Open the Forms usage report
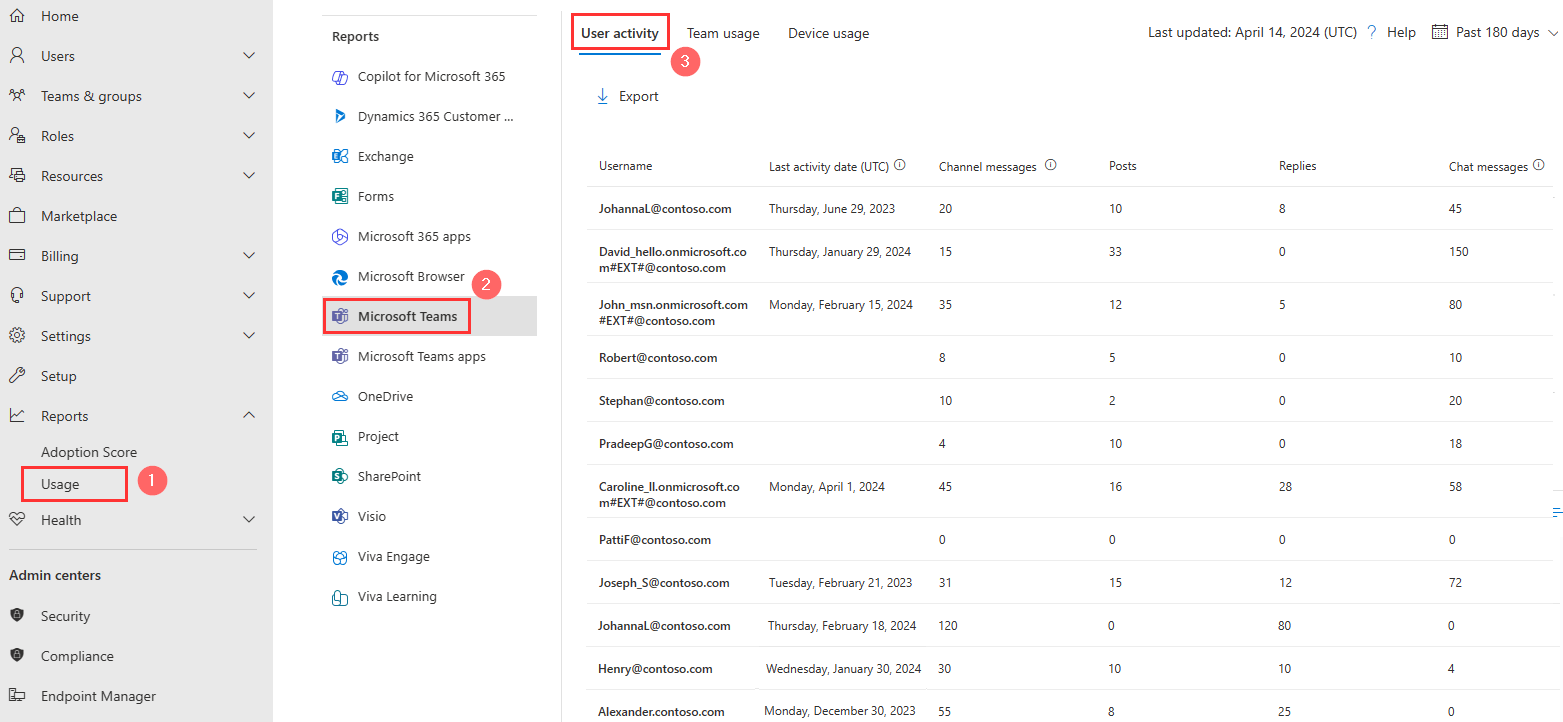The width and height of the screenshot is (1563, 722). 376,196
